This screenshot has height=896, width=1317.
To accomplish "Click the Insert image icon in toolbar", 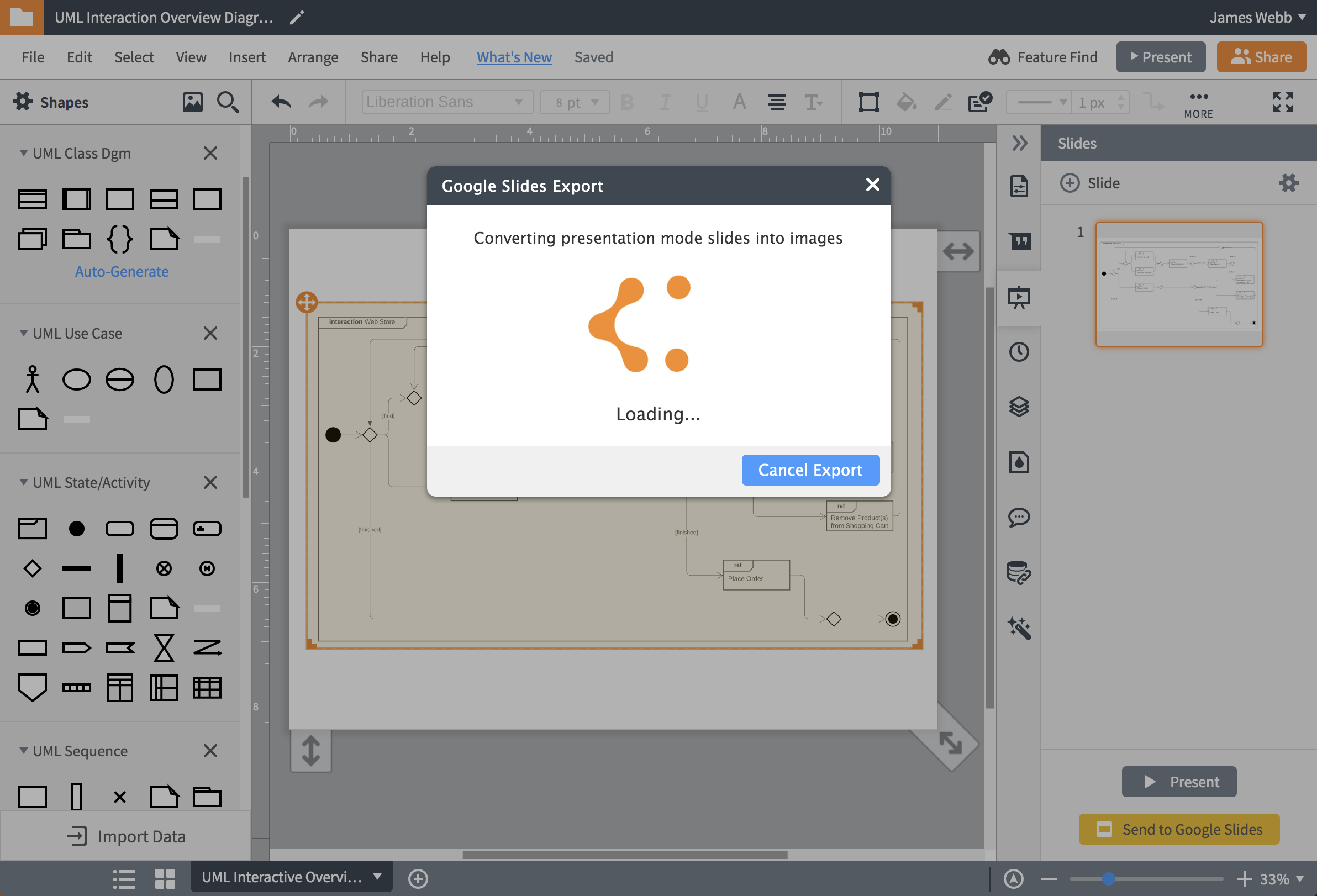I will click(193, 101).
